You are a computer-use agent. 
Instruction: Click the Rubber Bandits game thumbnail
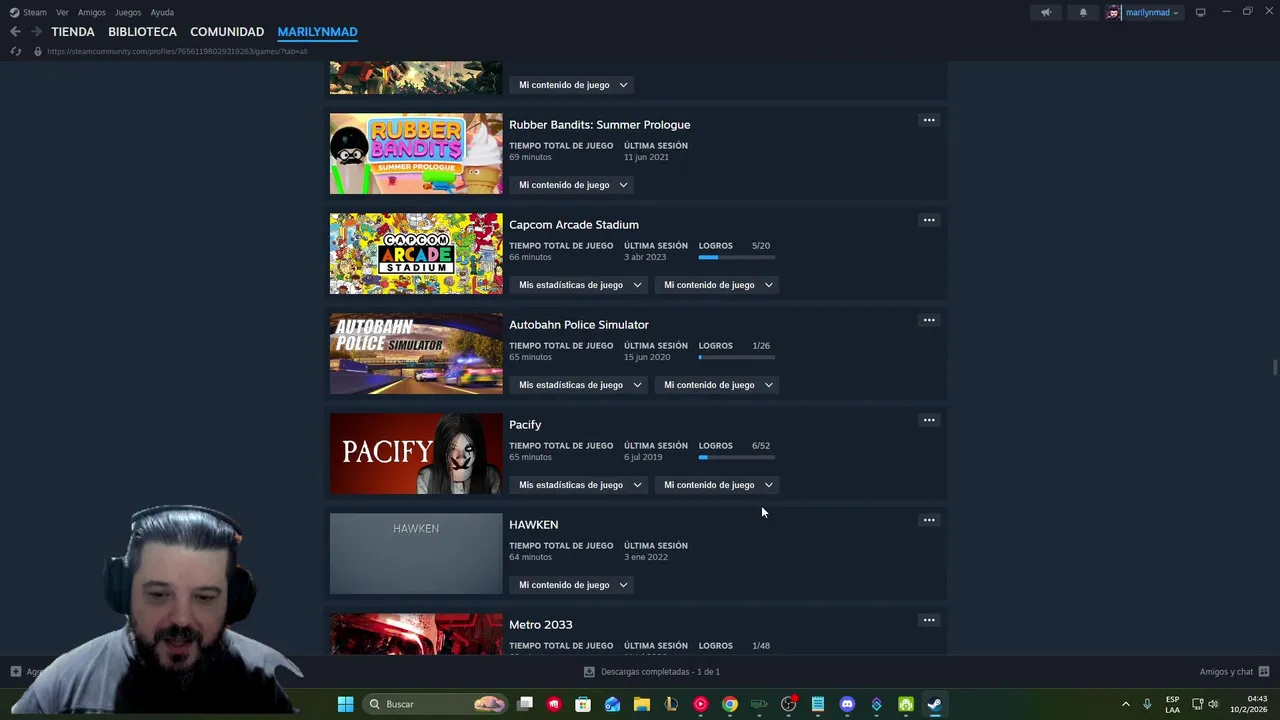coord(416,153)
